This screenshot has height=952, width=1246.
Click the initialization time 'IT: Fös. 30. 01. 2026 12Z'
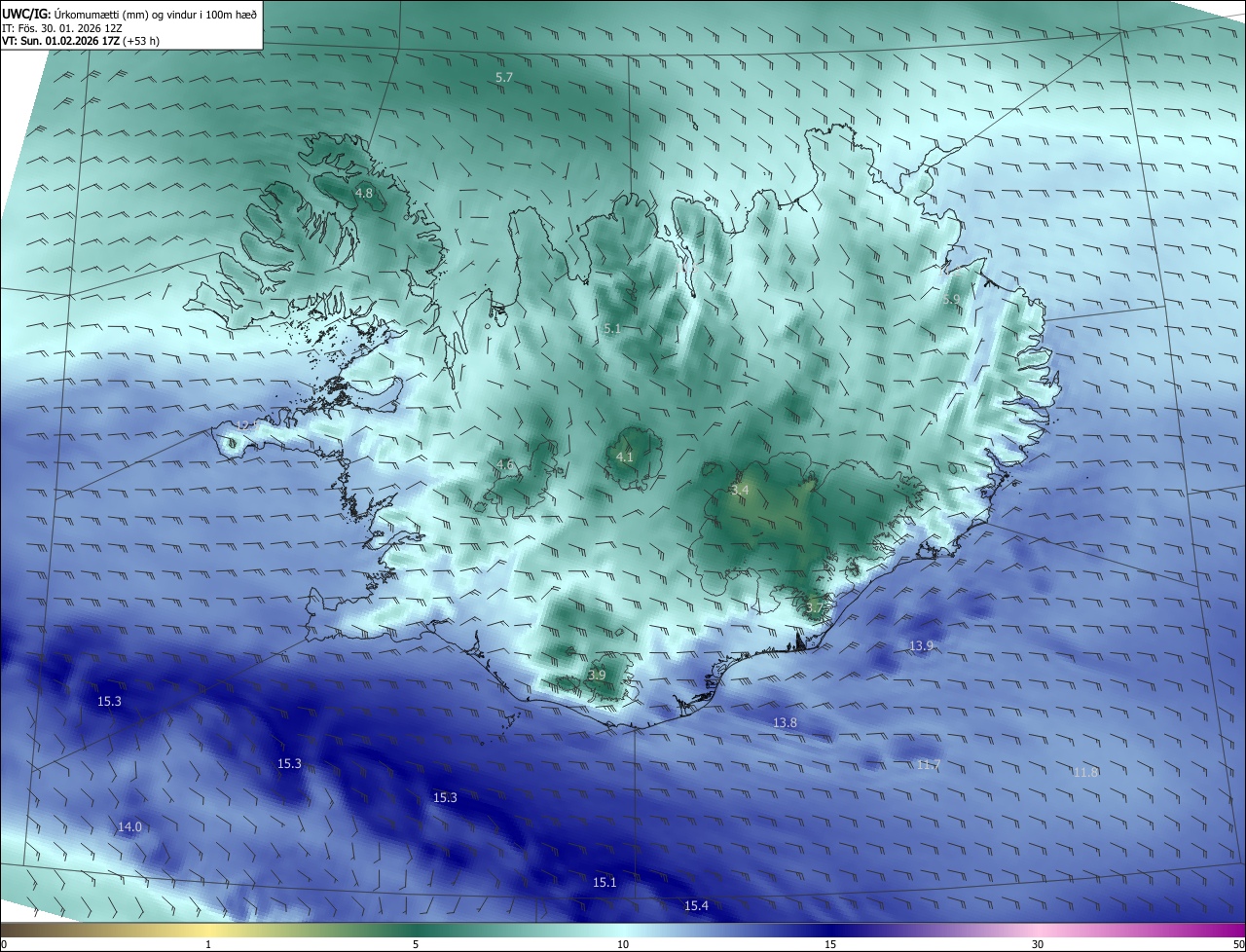(x=64, y=28)
